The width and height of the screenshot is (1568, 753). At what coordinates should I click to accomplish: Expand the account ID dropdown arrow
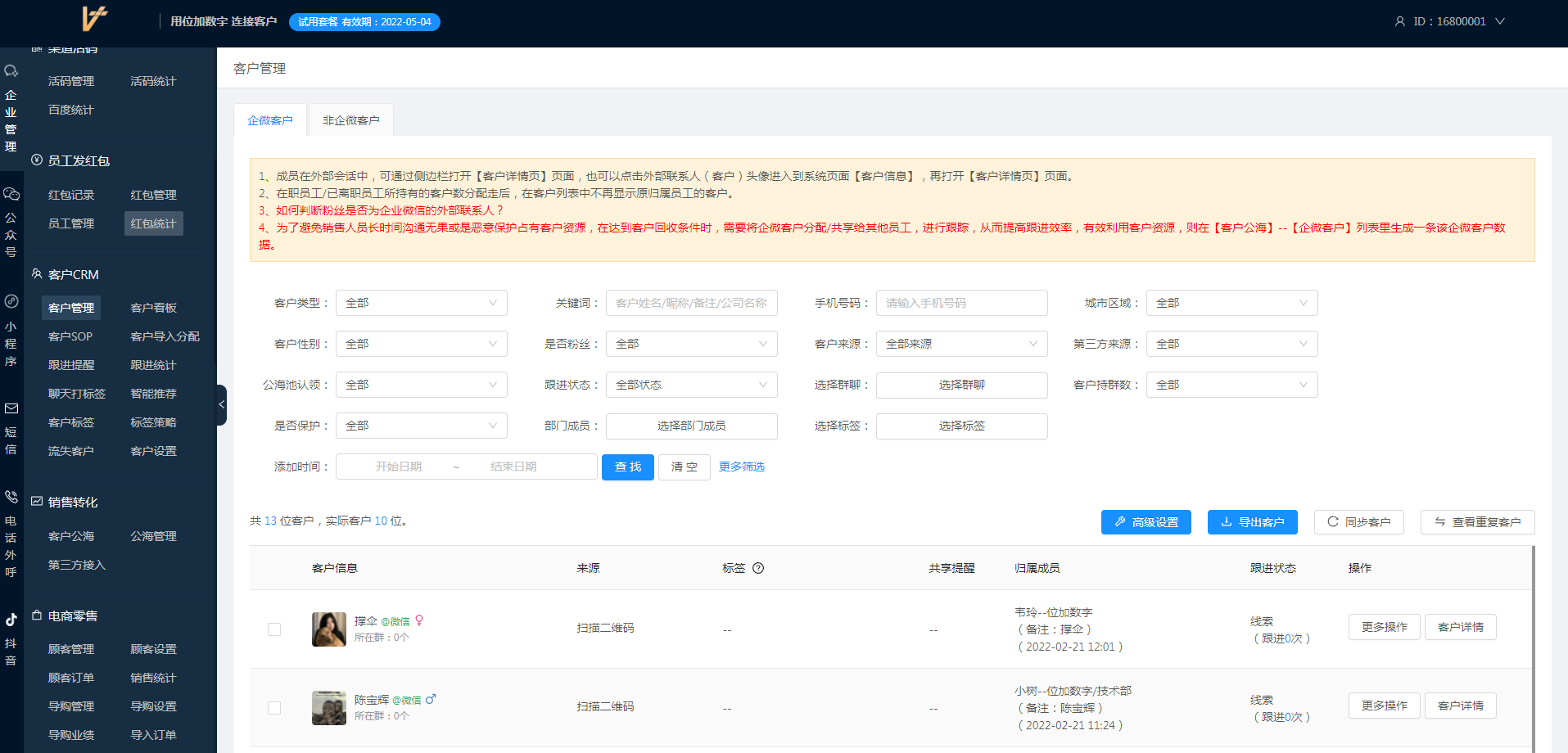pos(1500,21)
